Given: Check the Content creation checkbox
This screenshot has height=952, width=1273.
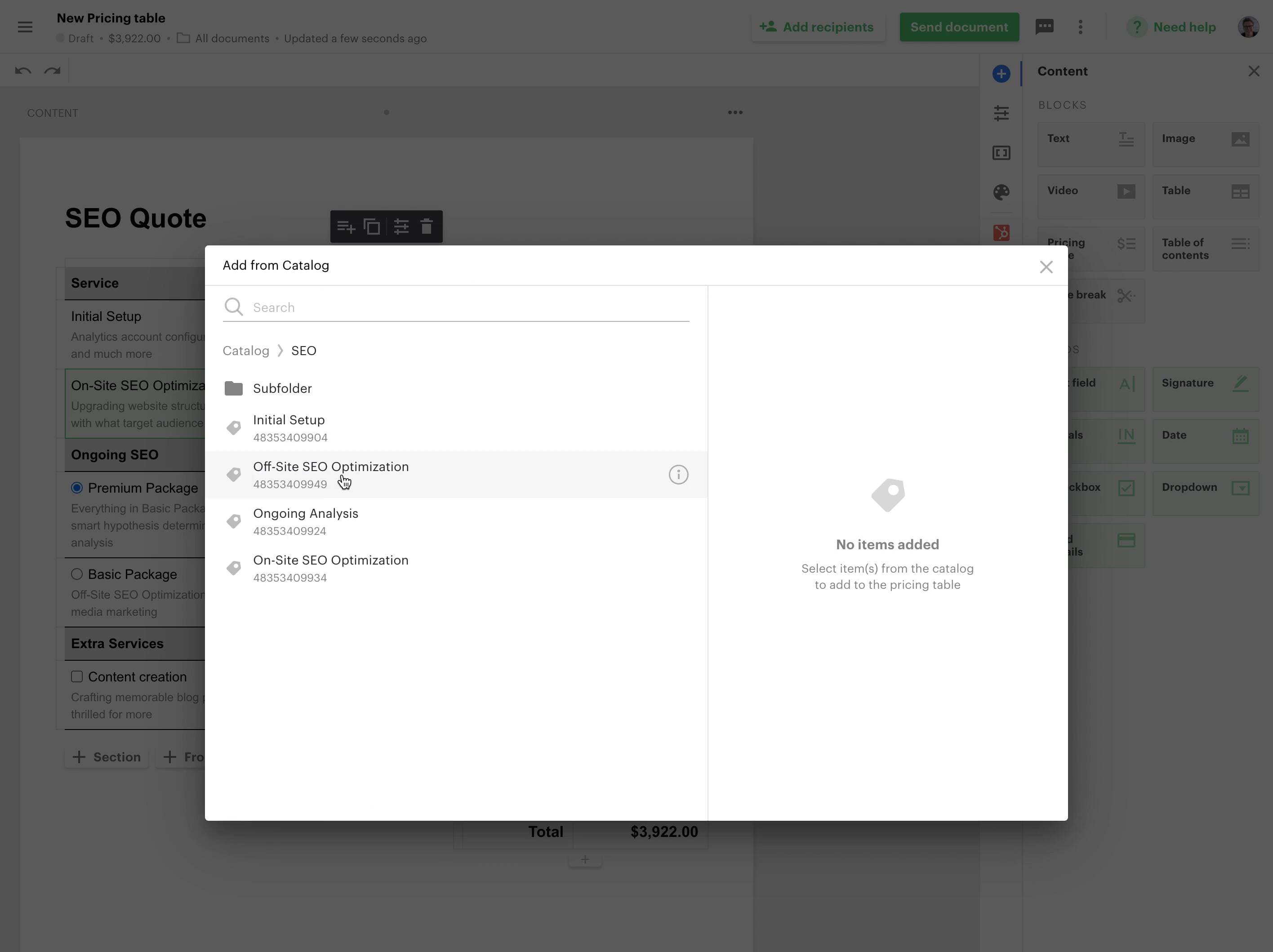Looking at the screenshot, I should click(76, 676).
